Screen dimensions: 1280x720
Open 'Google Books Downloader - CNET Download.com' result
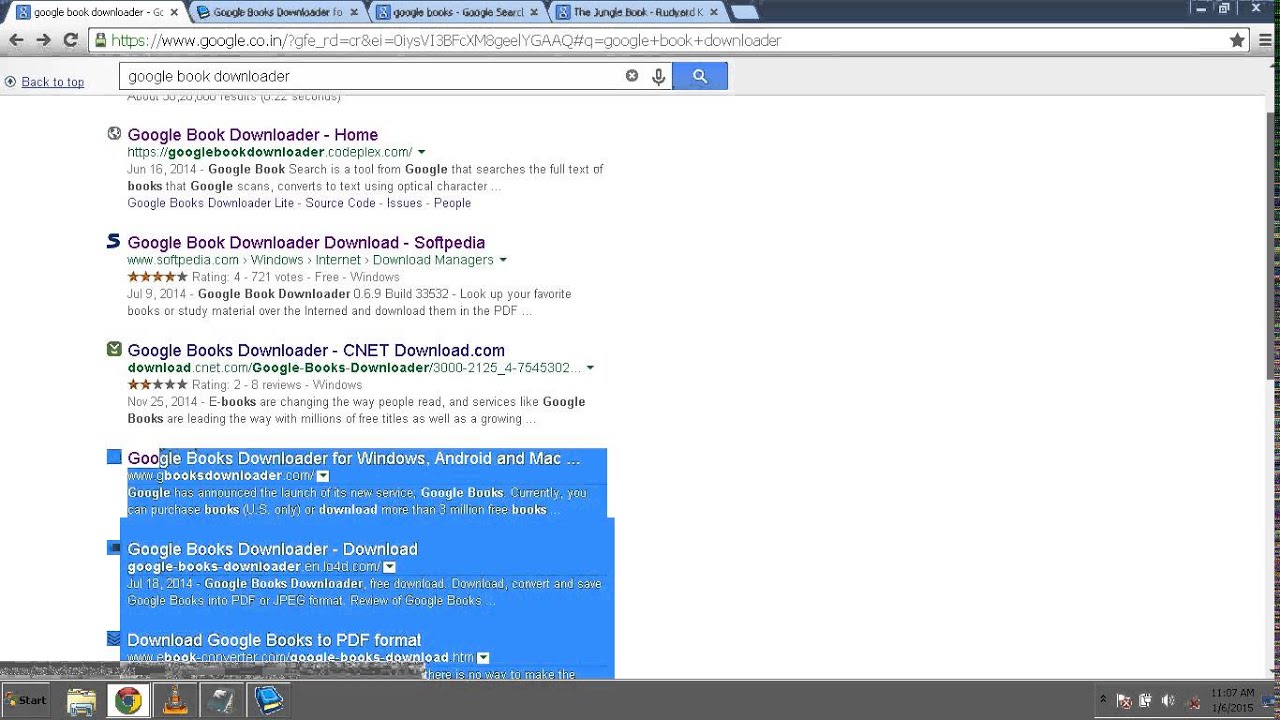pyautogui.click(x=316, y=351)
